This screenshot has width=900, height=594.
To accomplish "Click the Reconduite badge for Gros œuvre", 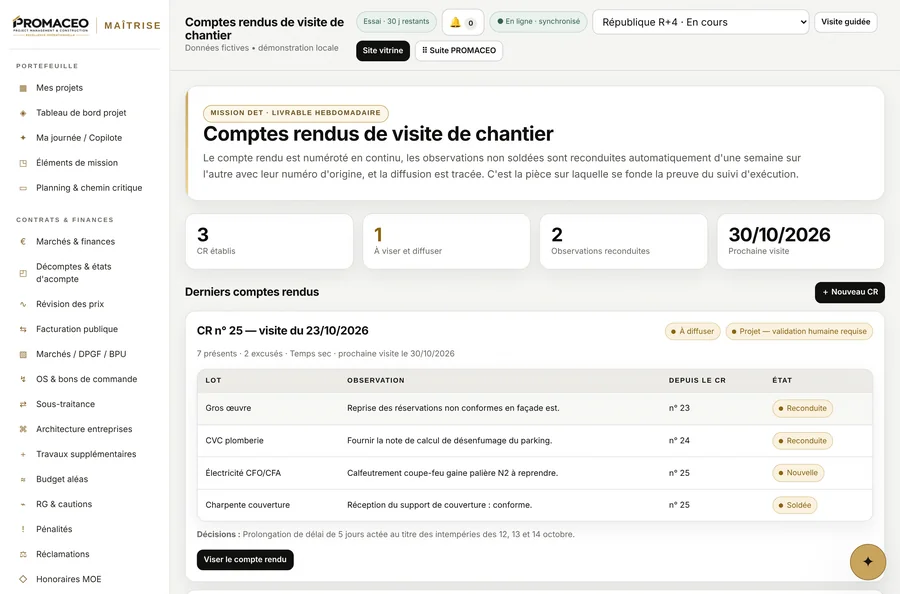I will pos(802,409).
